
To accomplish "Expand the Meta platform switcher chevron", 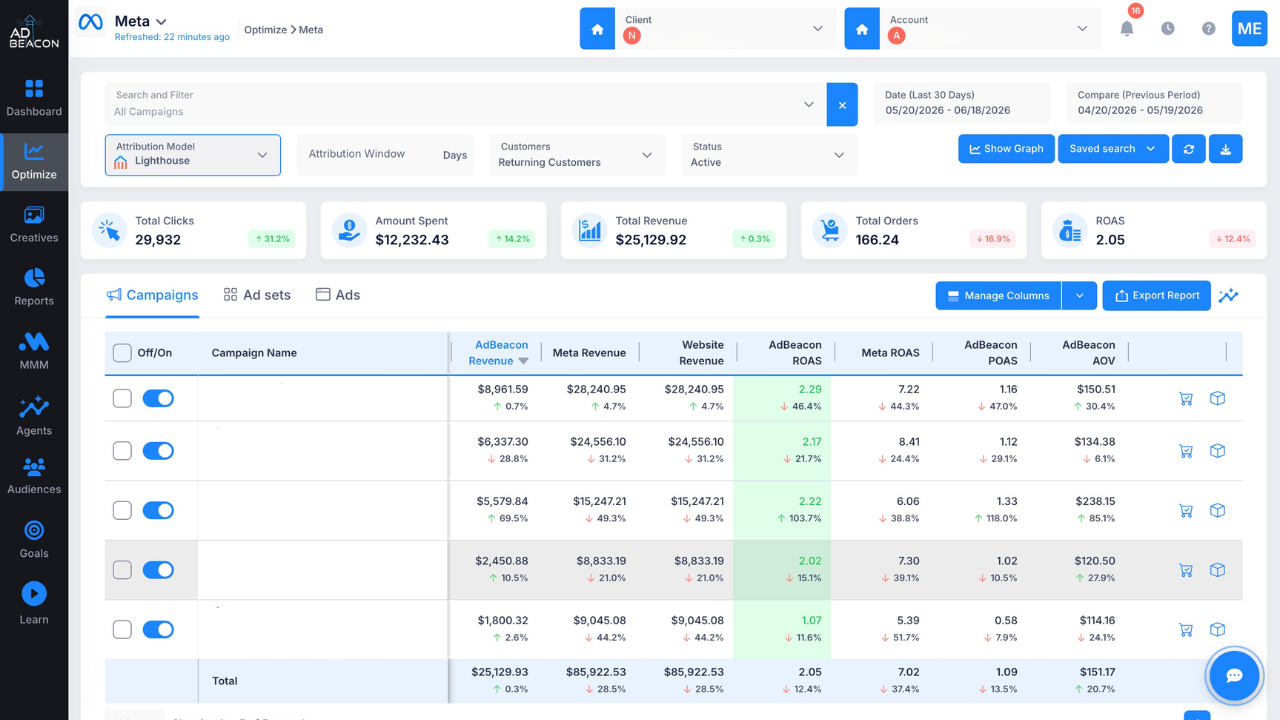I will (161, 21).
